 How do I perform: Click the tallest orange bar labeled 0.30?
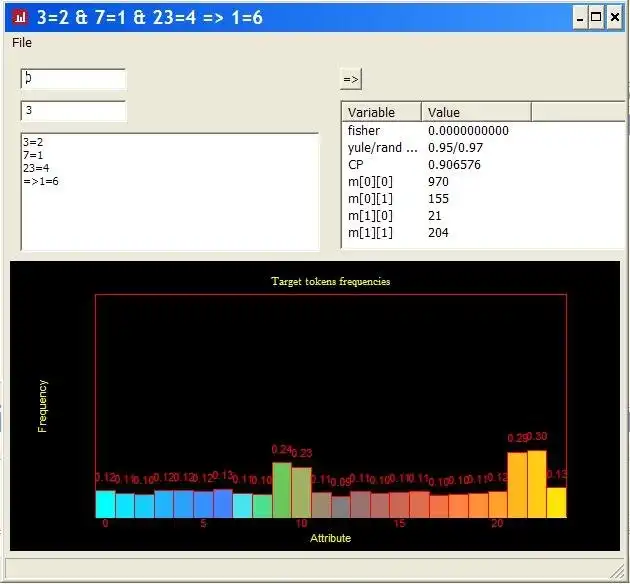(x=537, y=484)
